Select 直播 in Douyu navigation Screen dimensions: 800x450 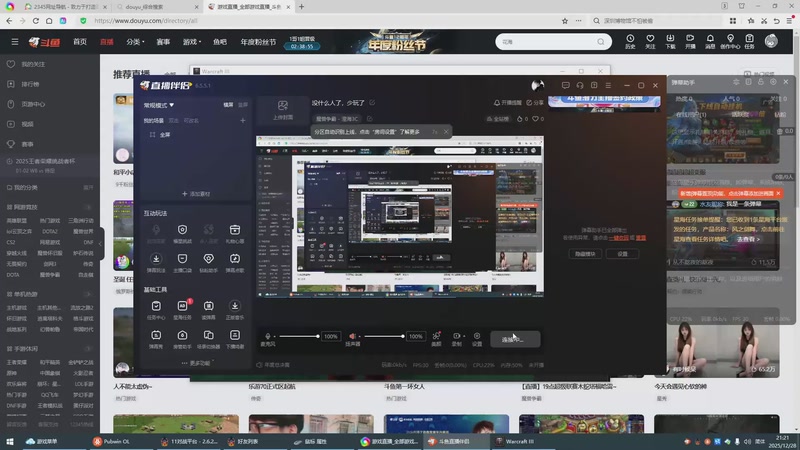pyautogui.click(x=107, y=42)
